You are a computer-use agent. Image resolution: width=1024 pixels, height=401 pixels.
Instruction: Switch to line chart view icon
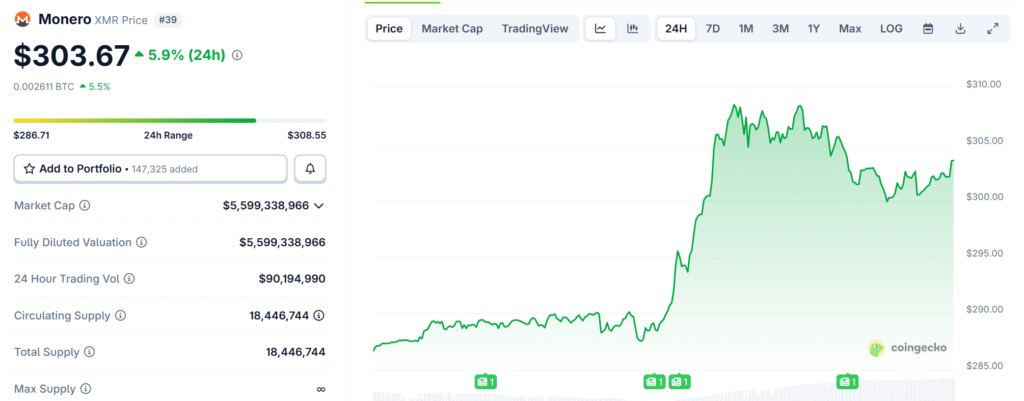click(600, 29)
